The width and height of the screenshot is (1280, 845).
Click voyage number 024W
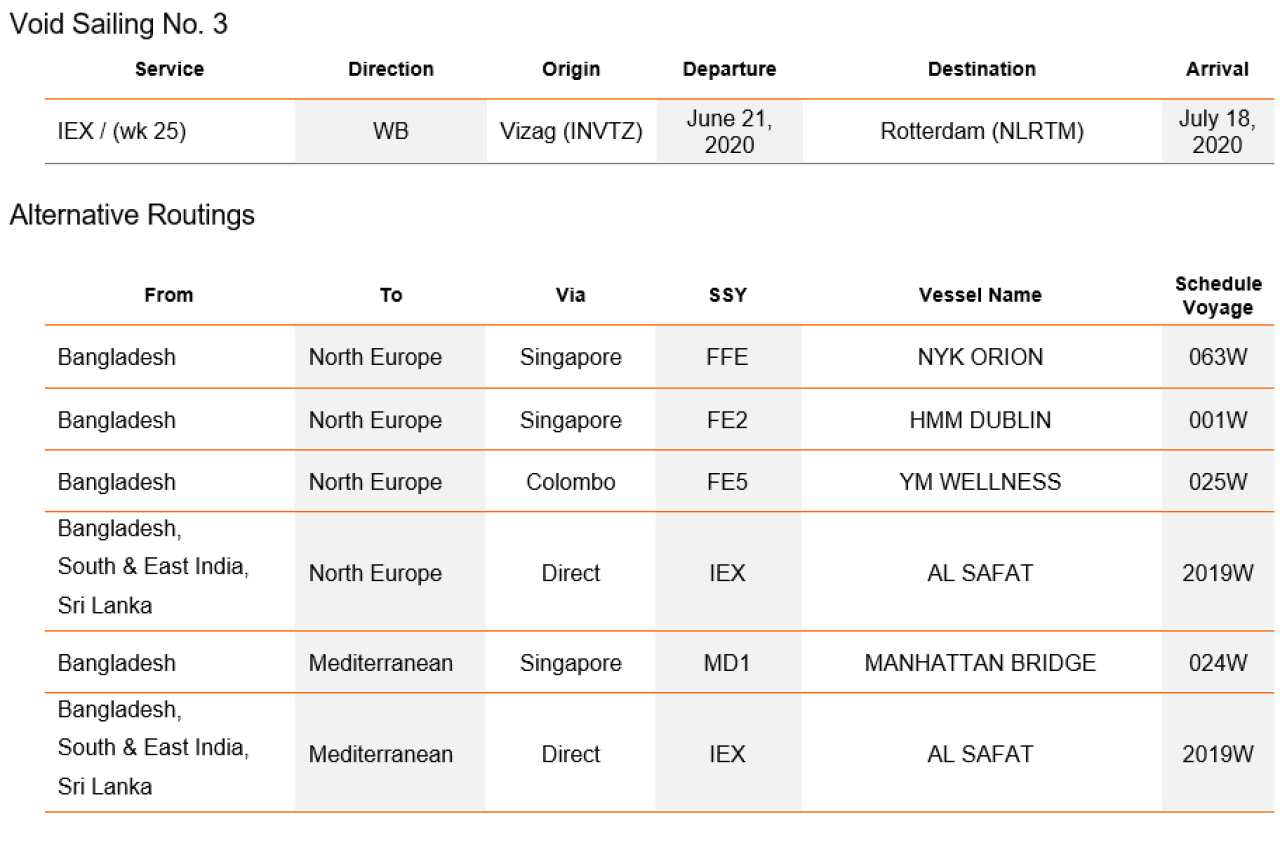click(x=1218, y=663)
